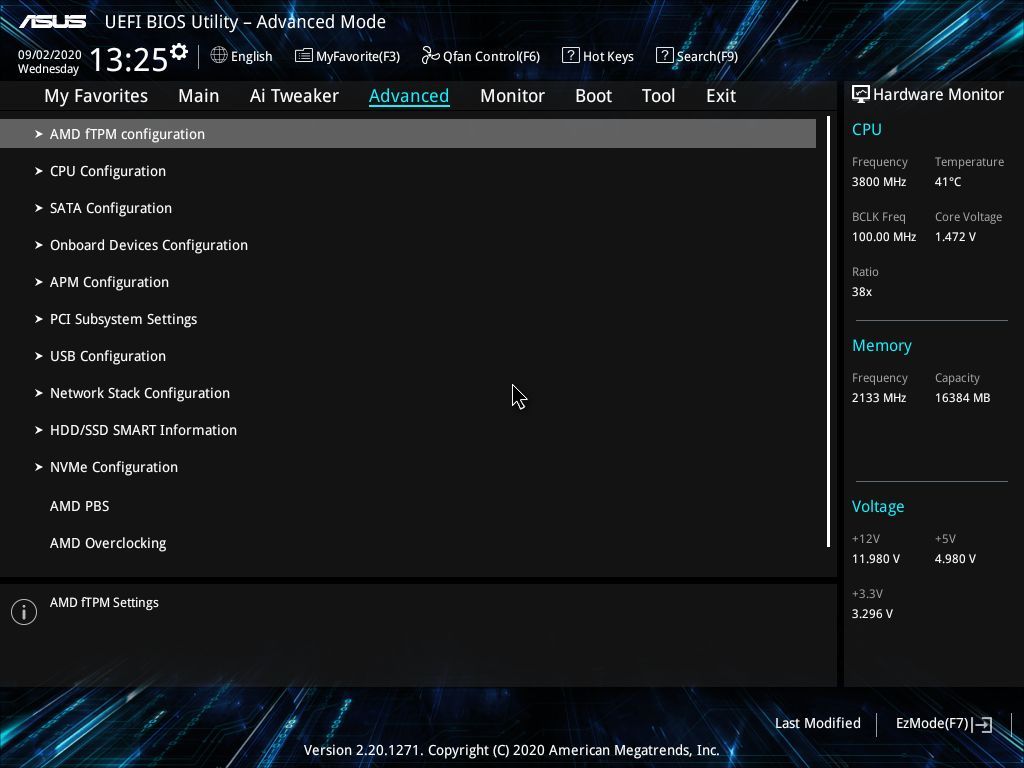Select CPU Configuration entry

pyautogui.click(x=108, y=171)
